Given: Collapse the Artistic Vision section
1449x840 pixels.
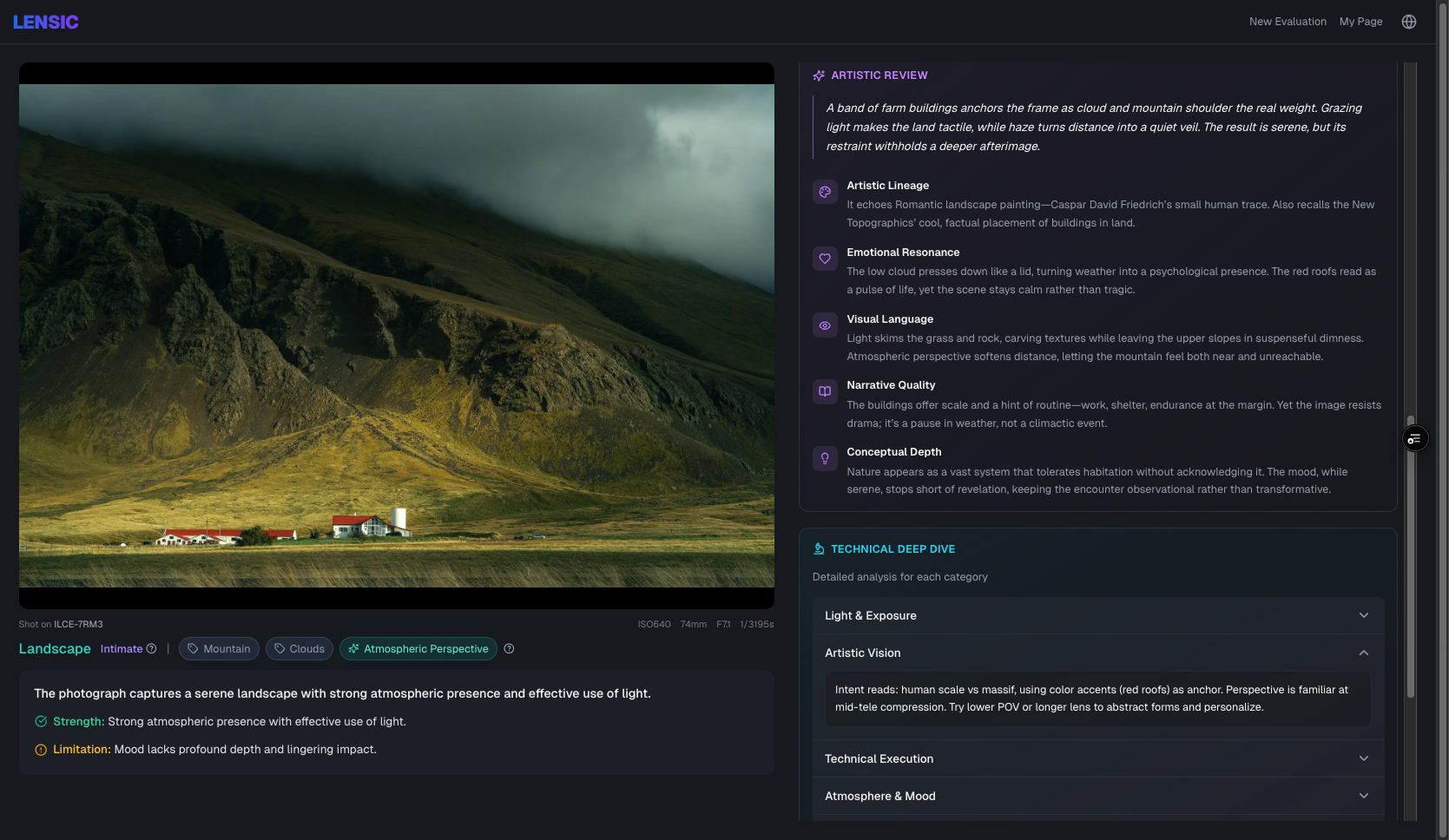Looking at the screenshot, I should point(1097,653).
